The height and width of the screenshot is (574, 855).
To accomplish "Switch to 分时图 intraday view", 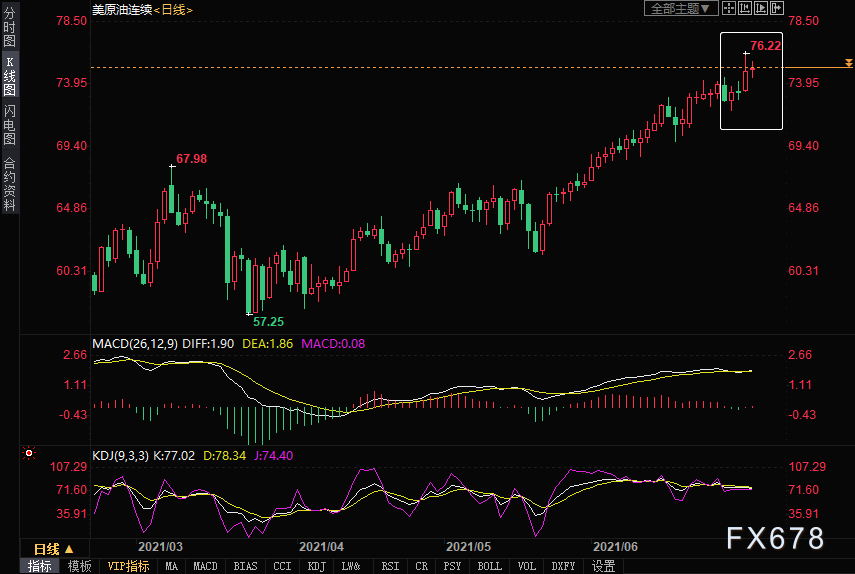I will (9, 26).
